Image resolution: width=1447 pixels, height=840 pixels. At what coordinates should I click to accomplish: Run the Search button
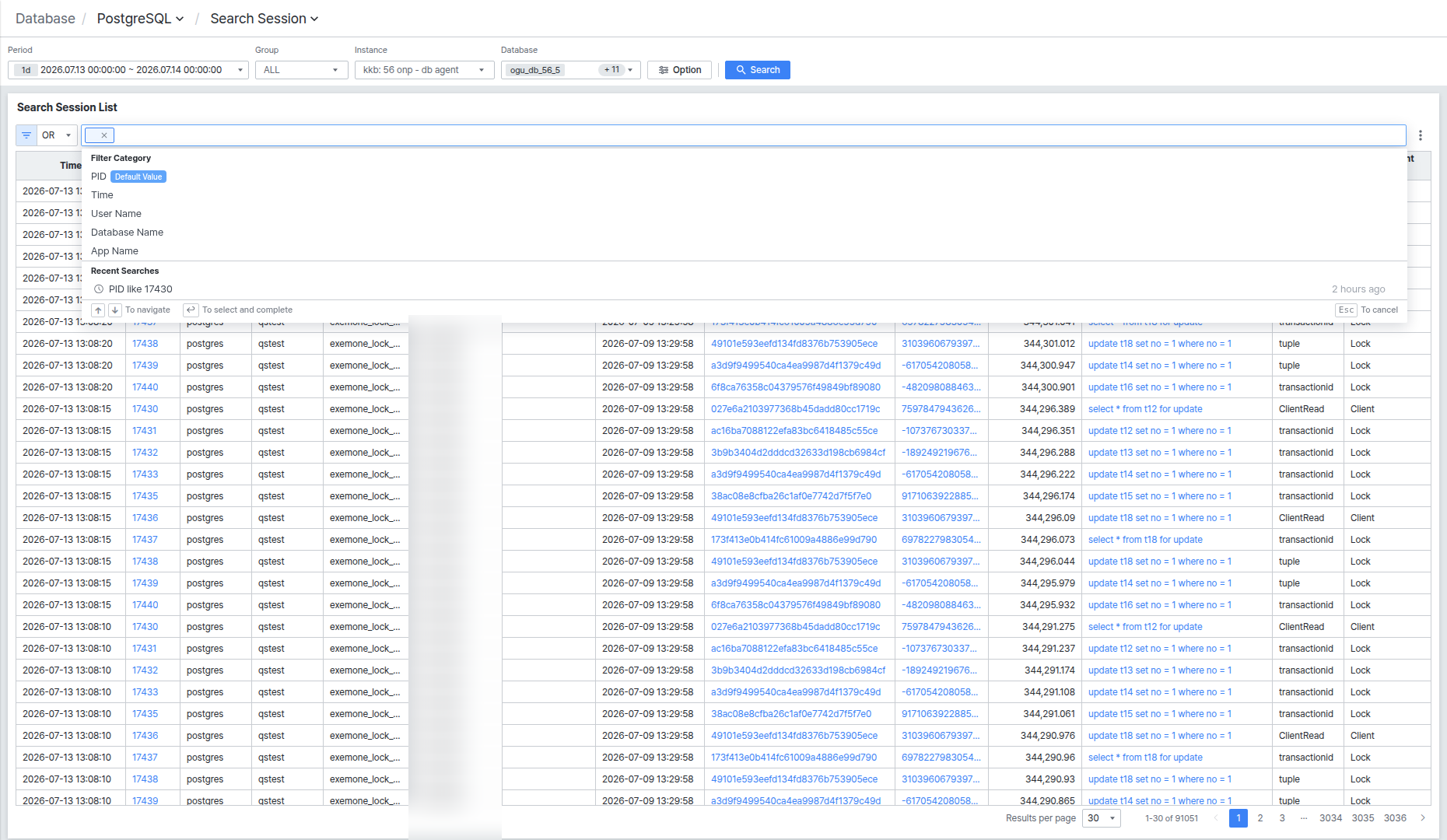click(758, 70)
